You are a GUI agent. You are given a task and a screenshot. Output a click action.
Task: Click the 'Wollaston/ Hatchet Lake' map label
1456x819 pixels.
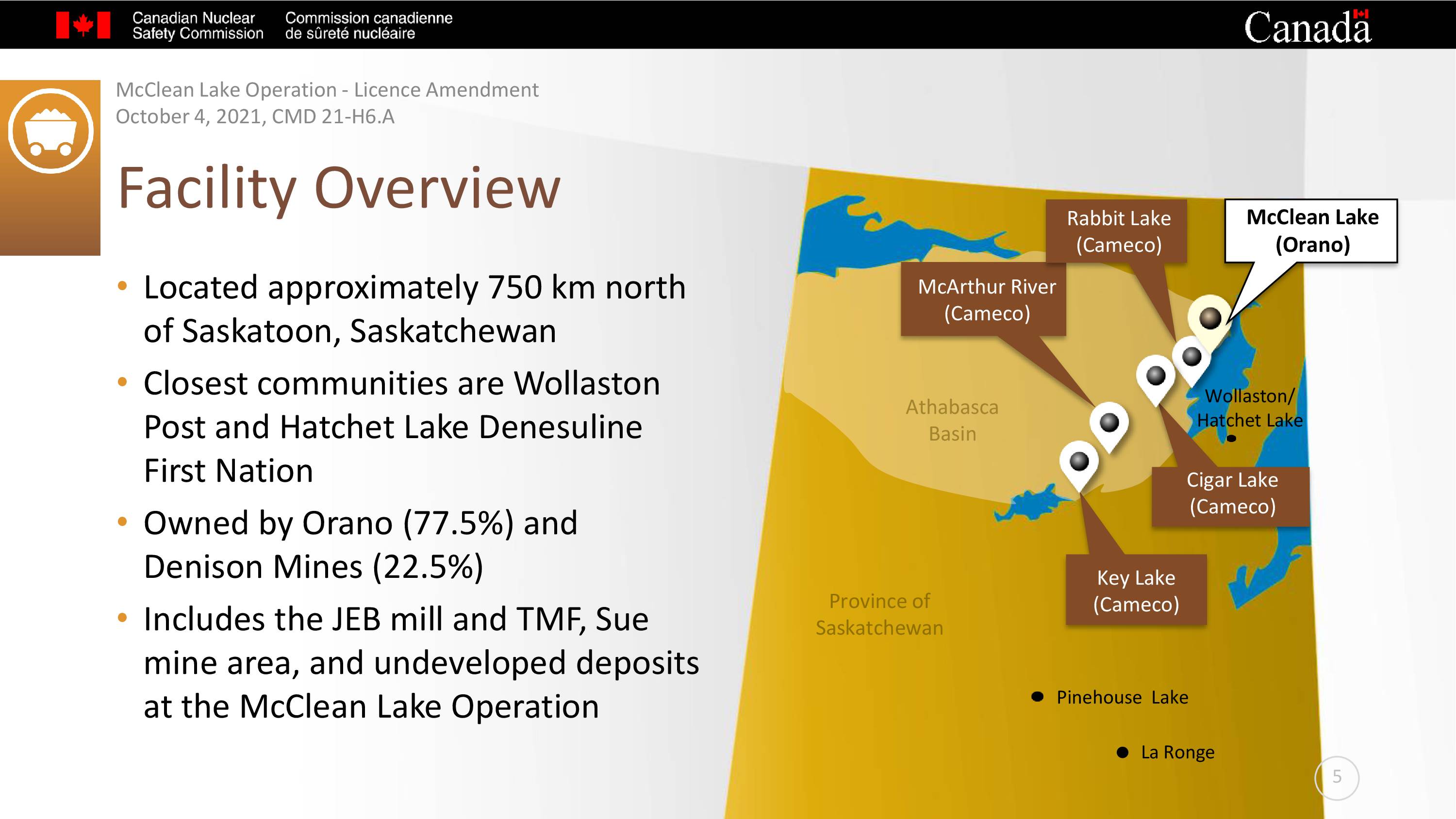pos(1249,408)
